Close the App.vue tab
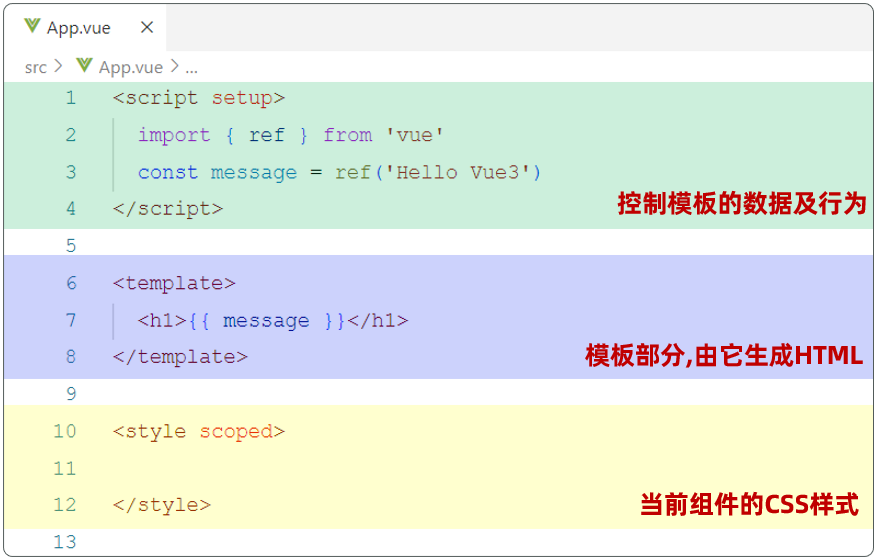 (147, 27)
